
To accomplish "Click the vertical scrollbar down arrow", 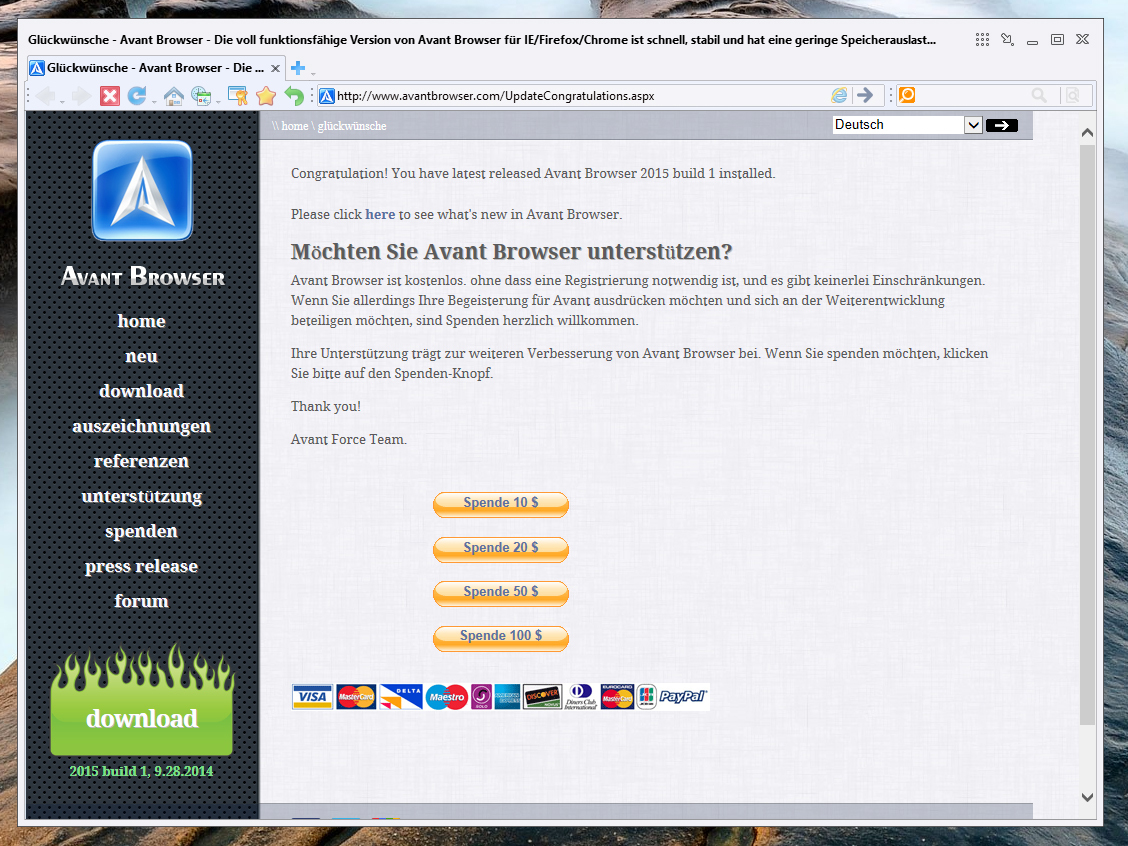I will click(1087, 797).
